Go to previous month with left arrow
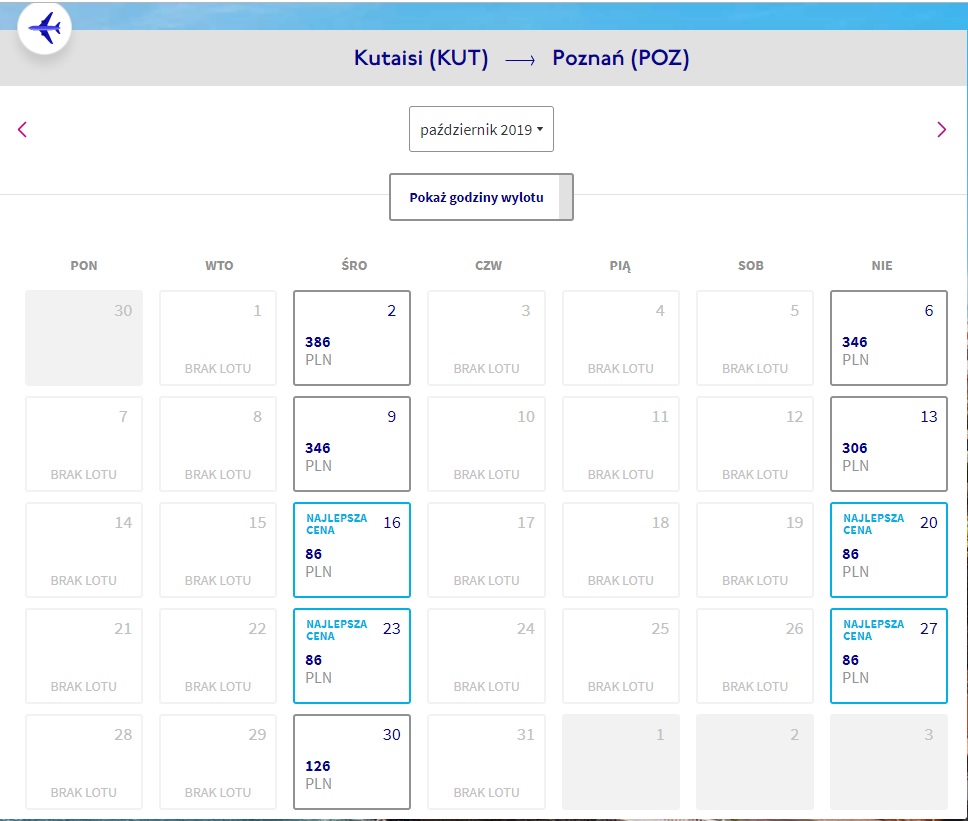 [22, 130]
